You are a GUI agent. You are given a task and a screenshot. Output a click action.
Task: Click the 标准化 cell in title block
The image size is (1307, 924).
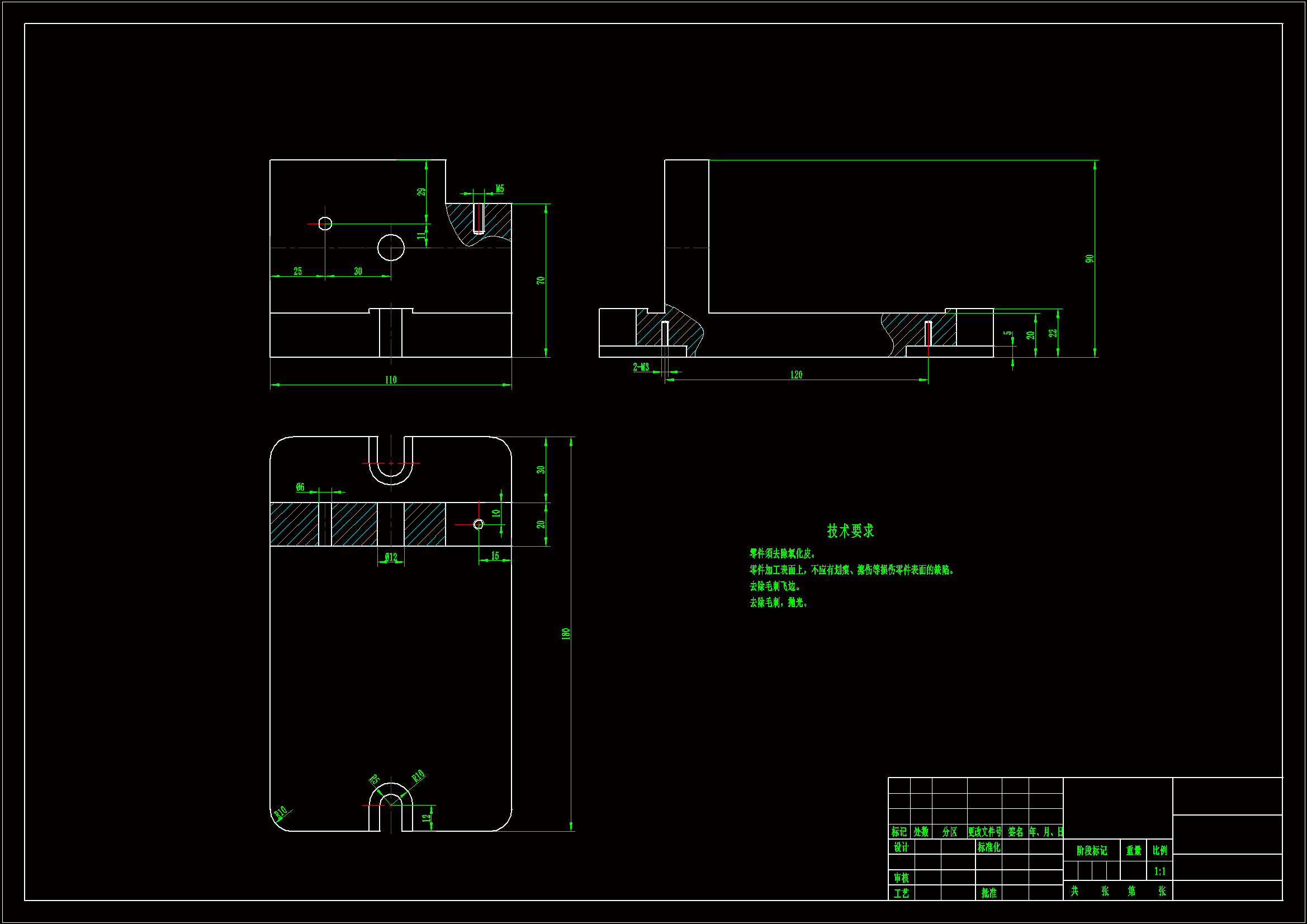click(x=989, y=847)
